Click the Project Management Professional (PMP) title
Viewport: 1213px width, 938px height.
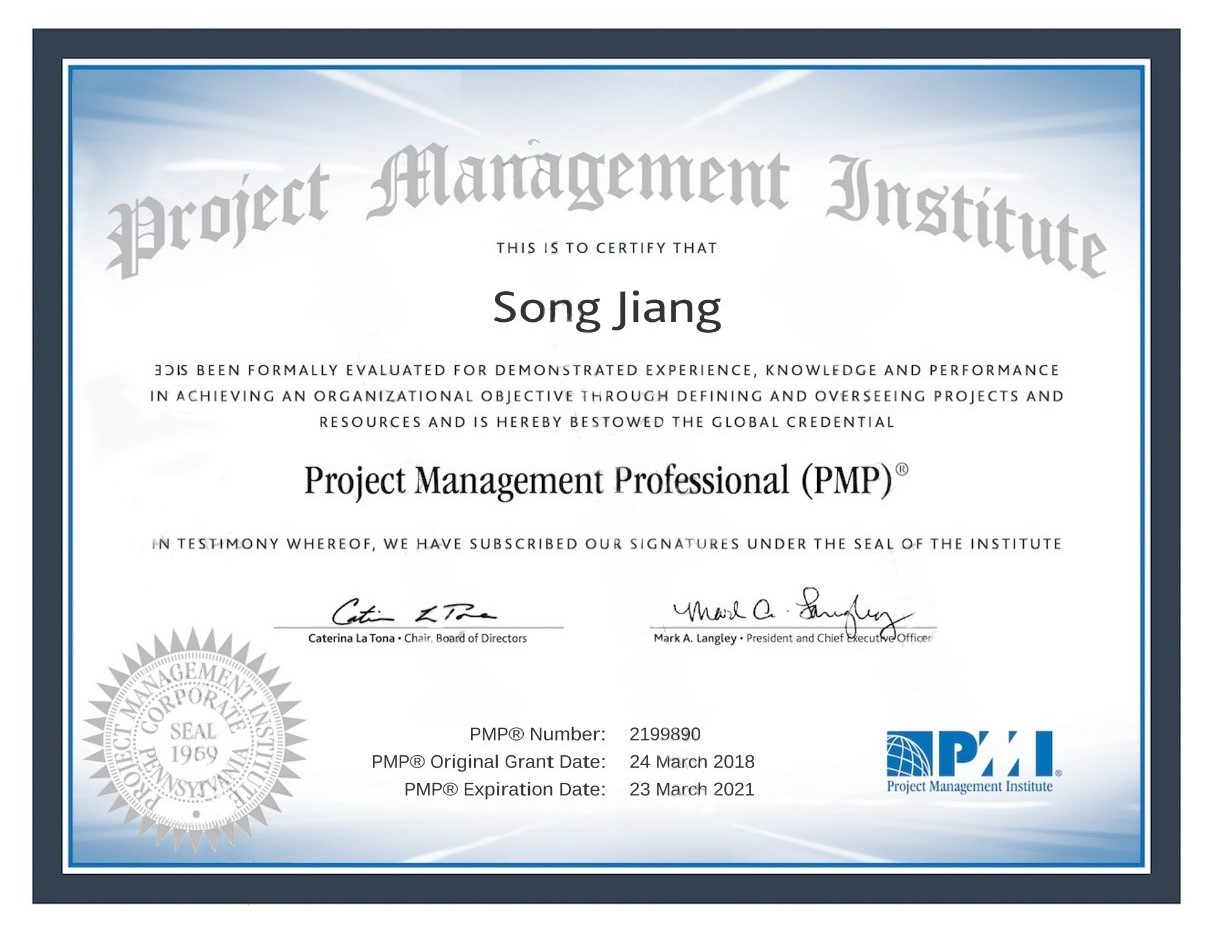(607, 482)
